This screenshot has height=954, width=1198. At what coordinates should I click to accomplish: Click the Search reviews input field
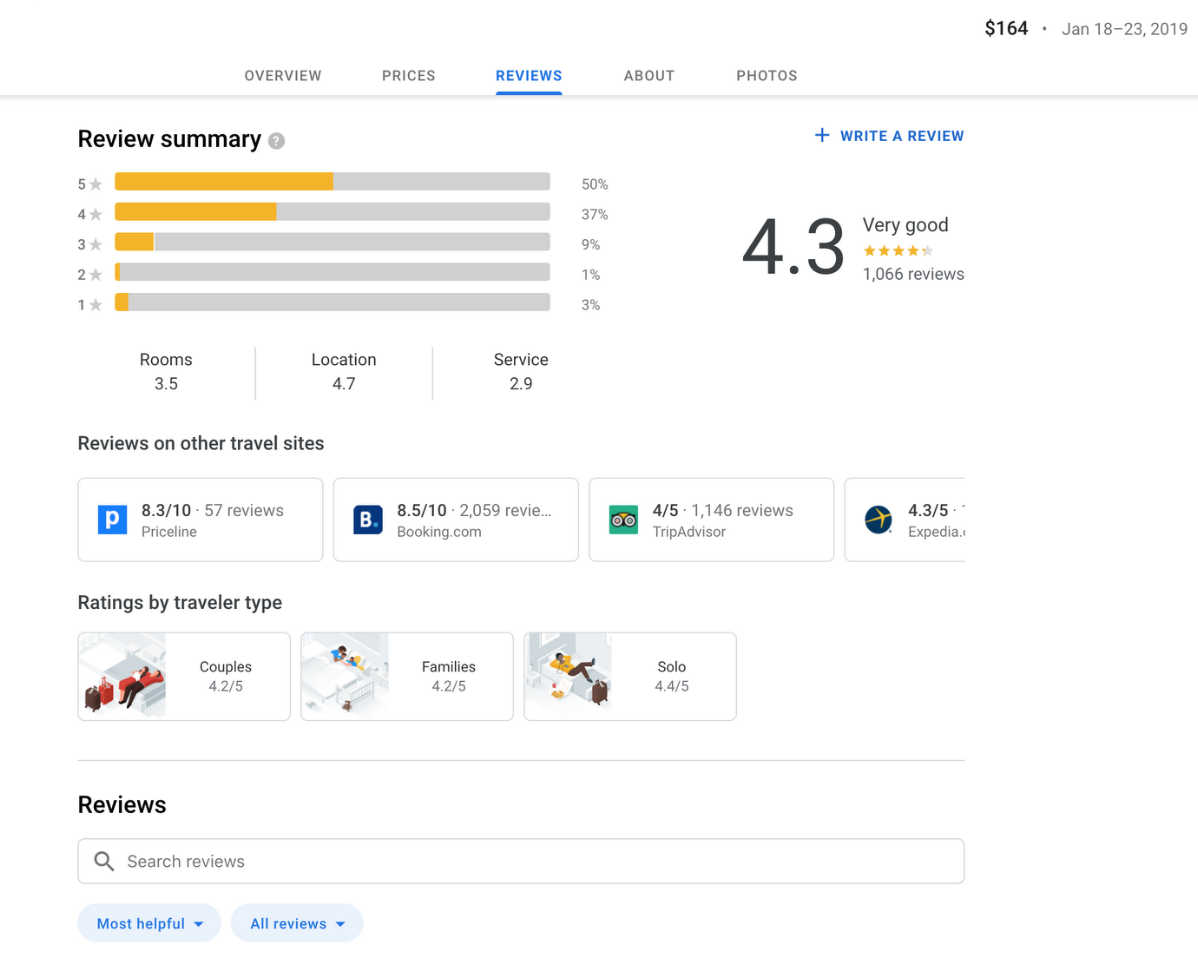(x=540, y=861)
